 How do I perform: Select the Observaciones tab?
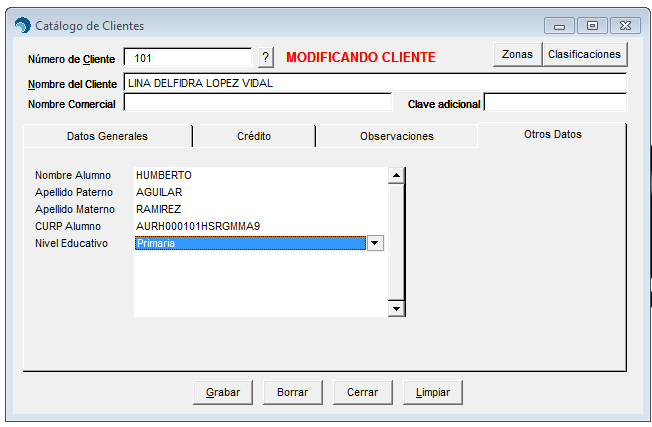tap(396, 136)
